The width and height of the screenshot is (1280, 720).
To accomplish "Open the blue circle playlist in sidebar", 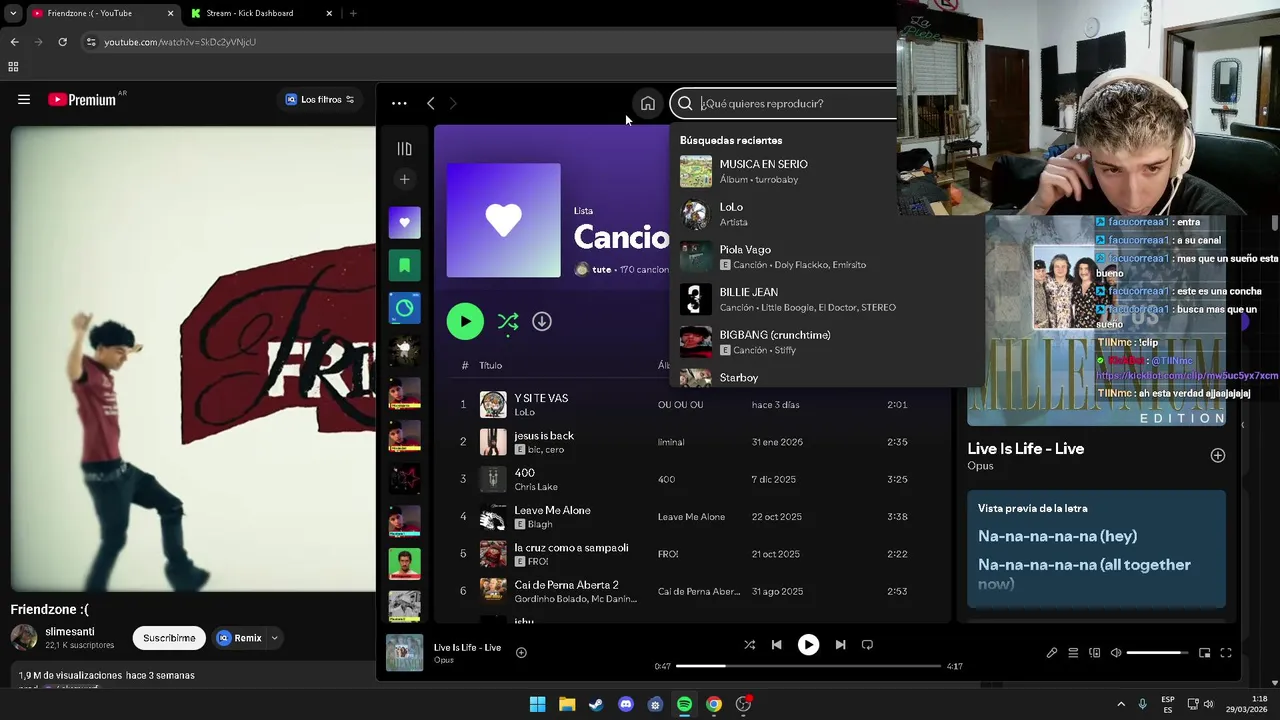I will coord(404,308).
